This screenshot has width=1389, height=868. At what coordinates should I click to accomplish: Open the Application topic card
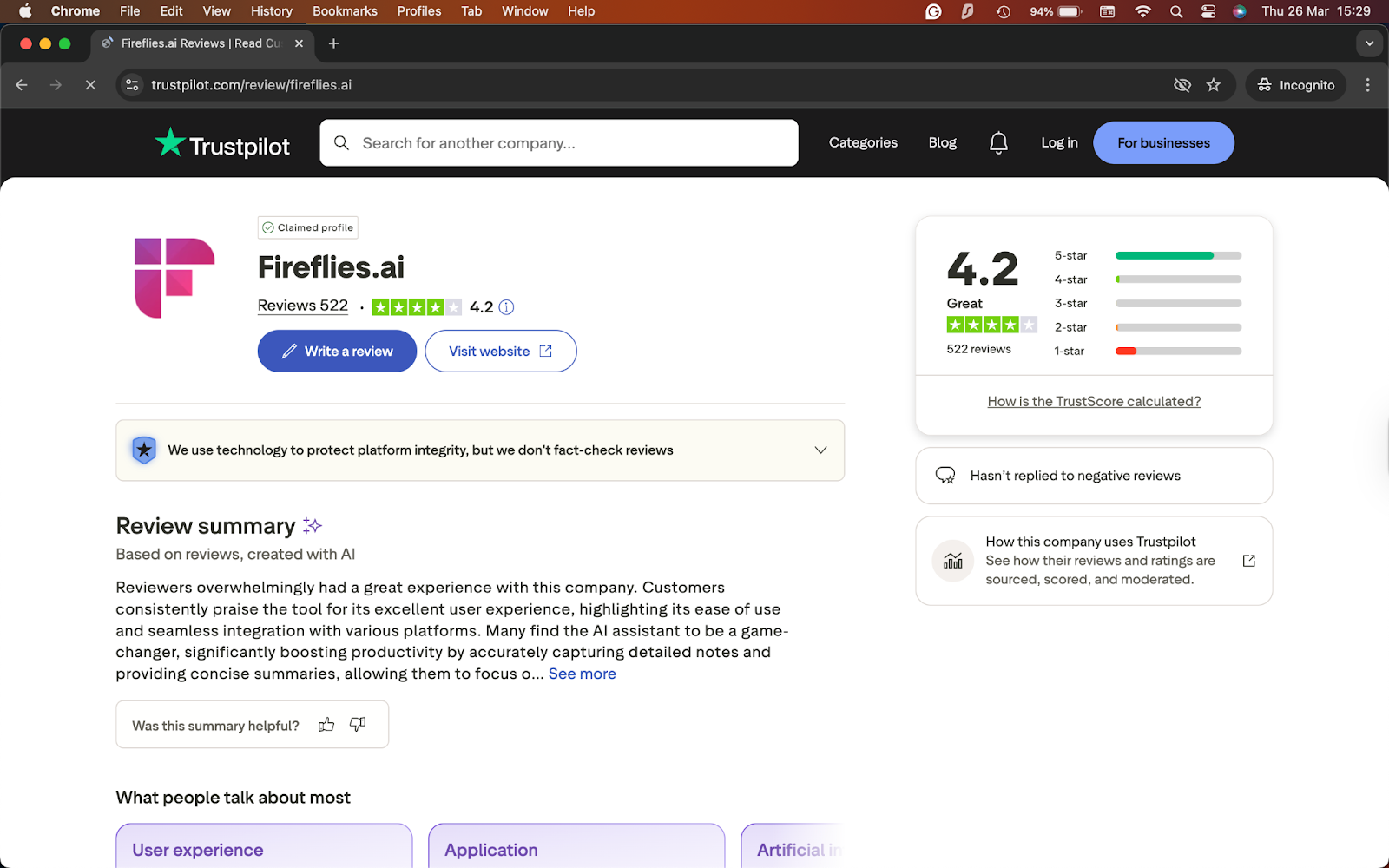click(x=576, y=846)
